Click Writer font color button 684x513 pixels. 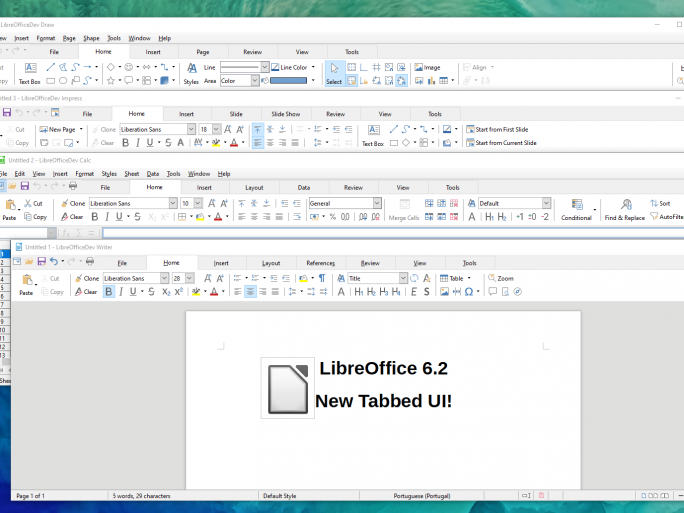pos(214,292)
